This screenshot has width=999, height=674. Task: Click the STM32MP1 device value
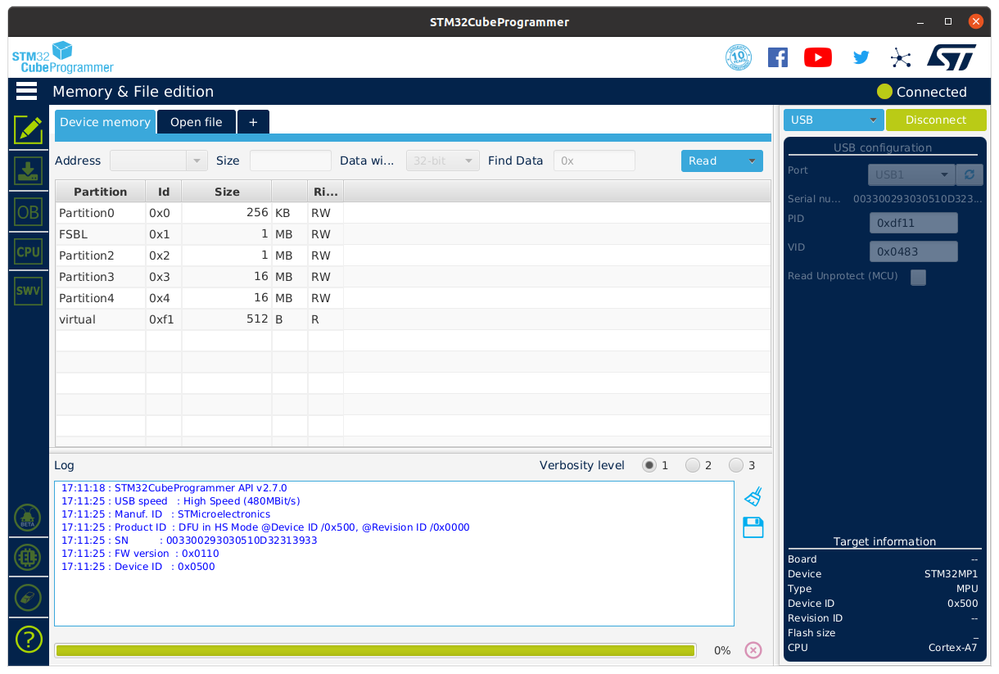951,574
